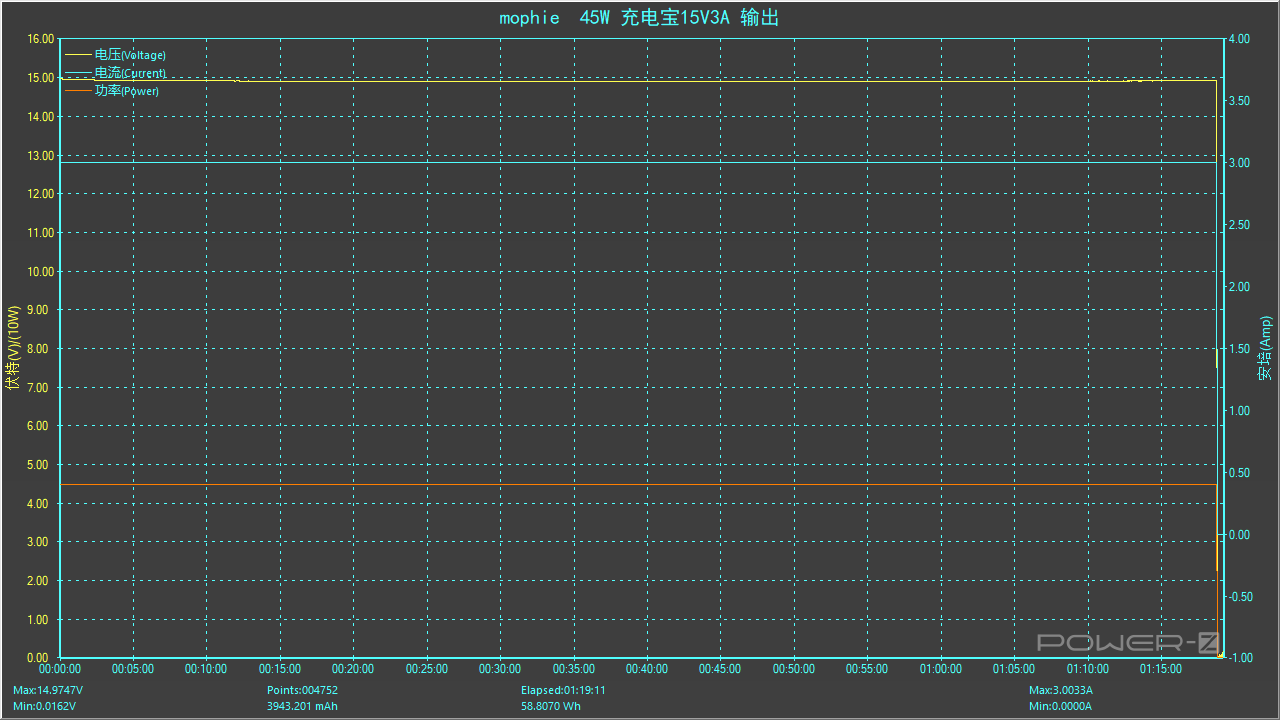Click the 15.00 voltage axis label
The height and width of the screenshot is (720, 1280).
[x=40, y=78]
